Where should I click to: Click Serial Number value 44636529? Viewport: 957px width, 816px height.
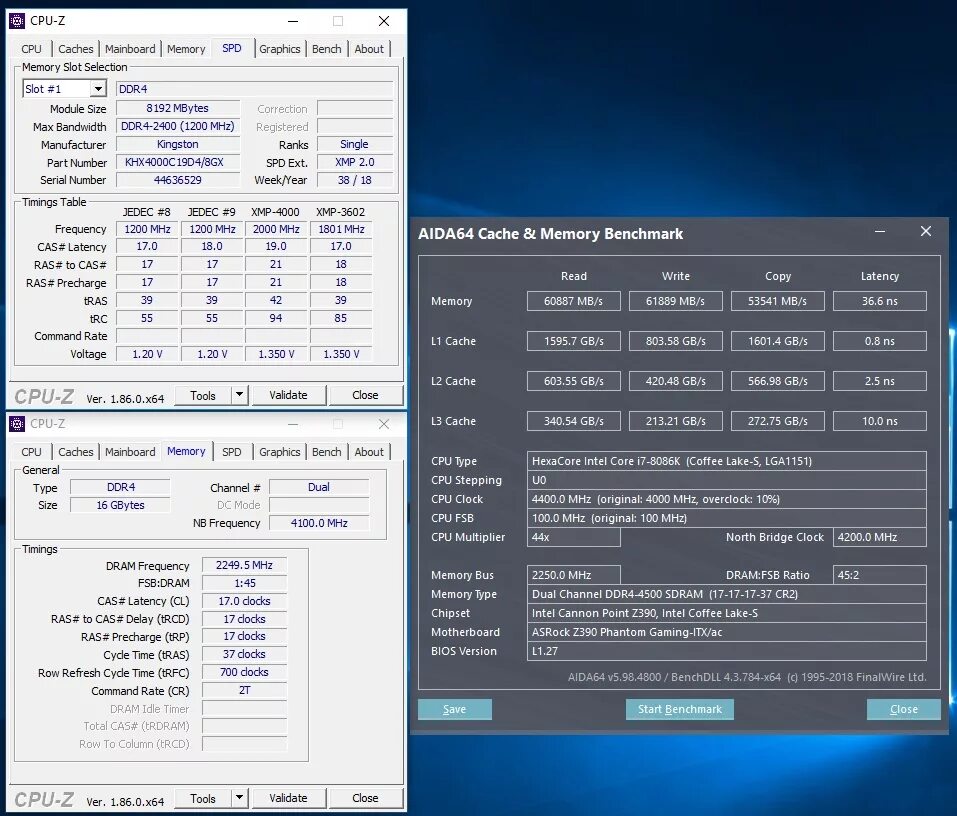pyautogui.click(x=178, y=180)
